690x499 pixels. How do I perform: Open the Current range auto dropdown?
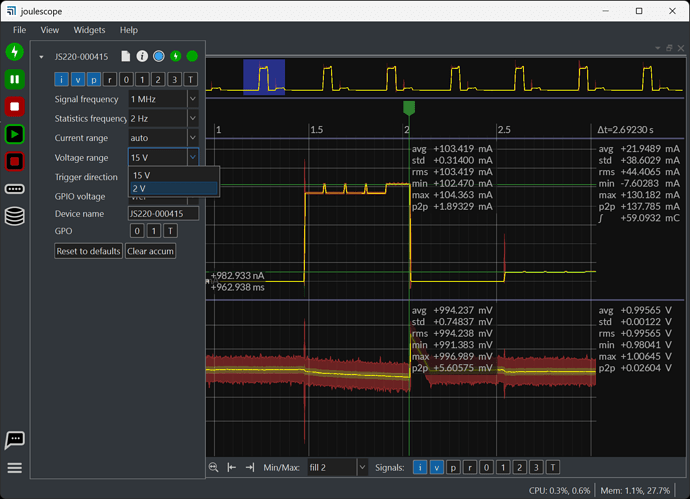pyautogui.click(x=163, y=138)
